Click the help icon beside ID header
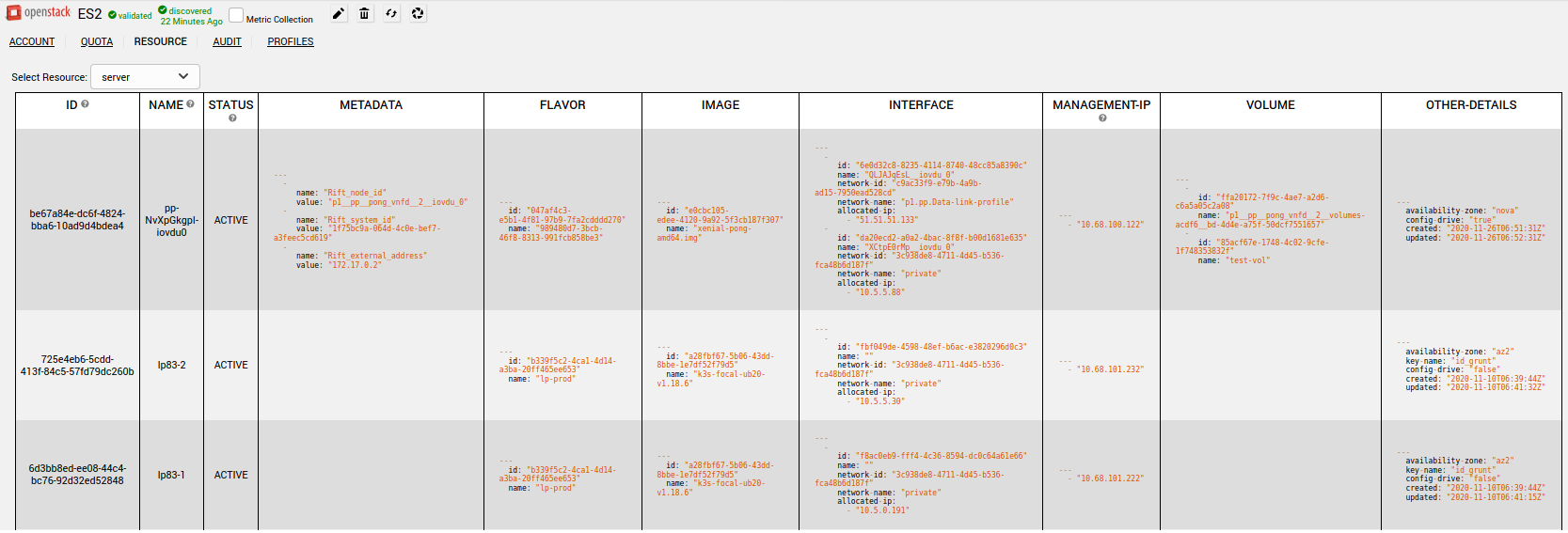This screenshot has height=533, width=1568. click(85, 104)
